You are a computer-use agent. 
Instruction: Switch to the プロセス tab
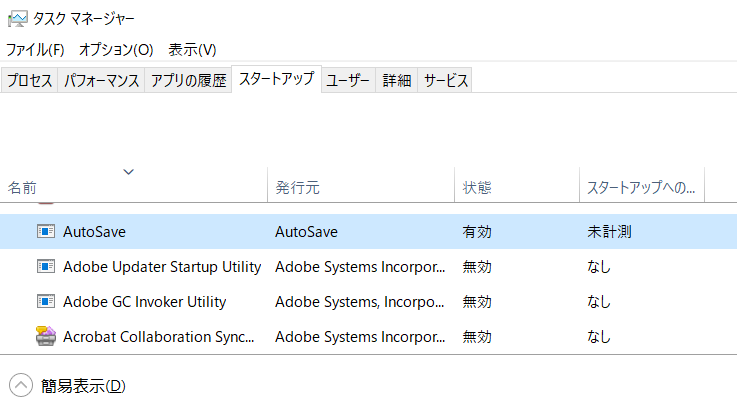click(x=29, y=80)
